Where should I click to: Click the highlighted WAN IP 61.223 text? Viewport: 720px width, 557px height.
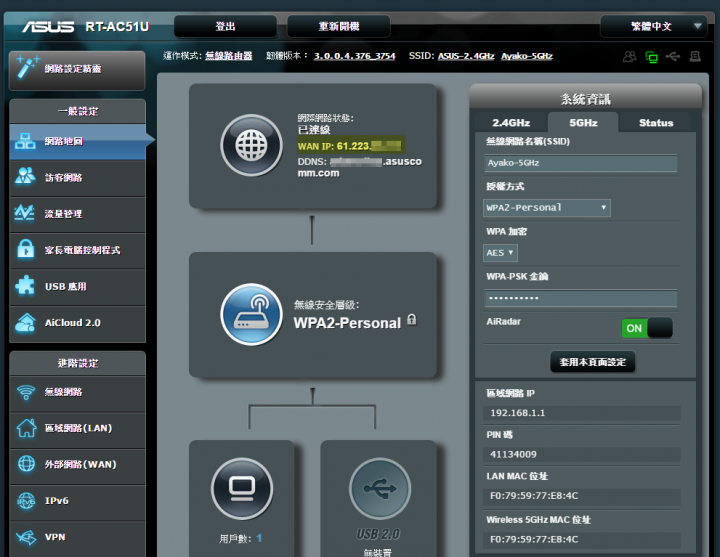point(349,146)
